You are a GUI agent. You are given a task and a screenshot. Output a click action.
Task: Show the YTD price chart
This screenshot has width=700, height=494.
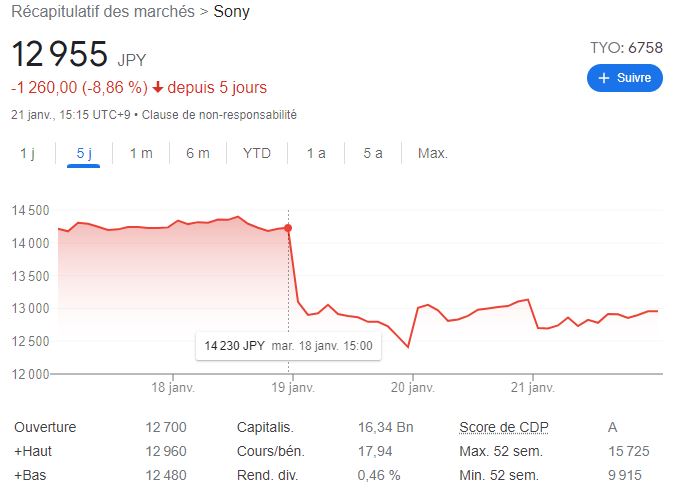(257, 153)
